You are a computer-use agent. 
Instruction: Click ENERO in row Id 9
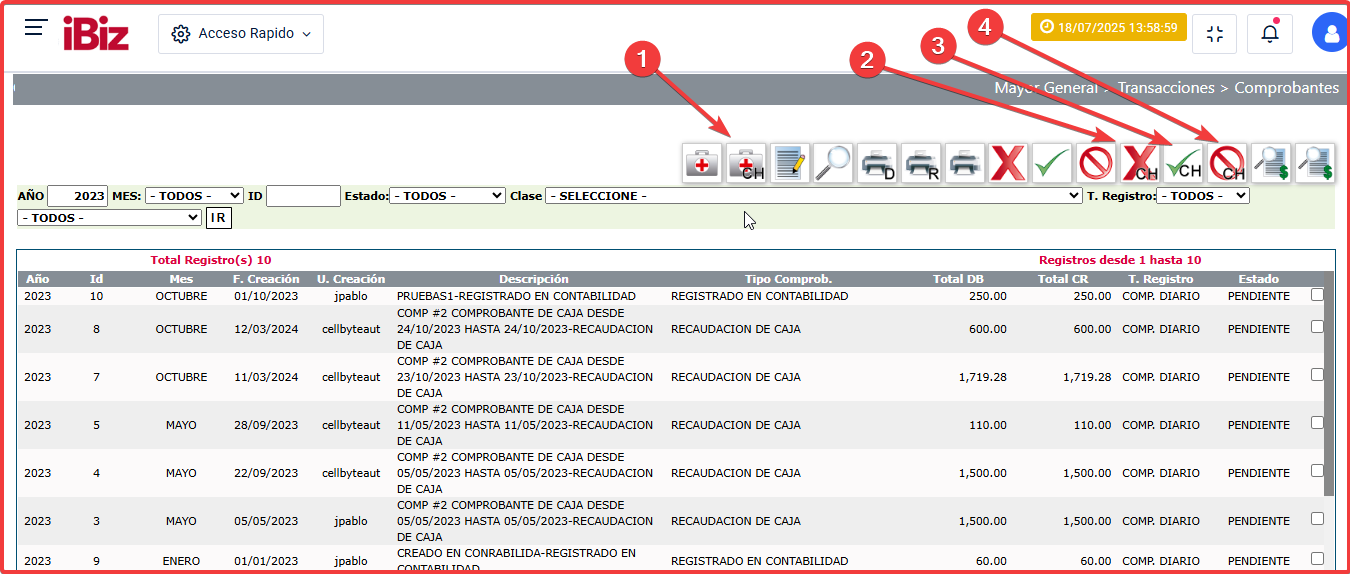181,561
